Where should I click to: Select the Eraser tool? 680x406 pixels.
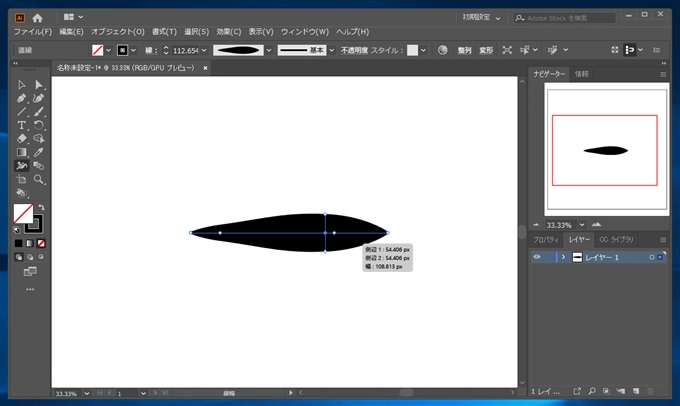21,139
